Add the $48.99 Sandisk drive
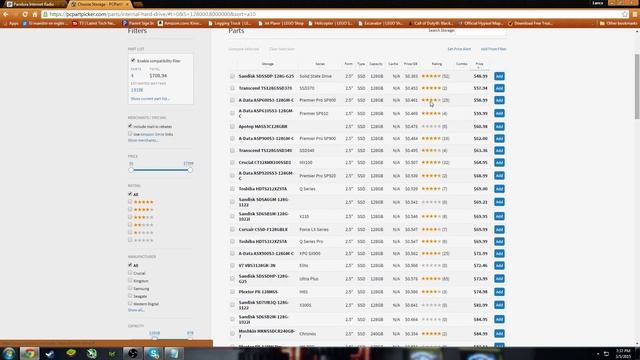The width and height of the screenshot is (640, 360). pos(499,76)
